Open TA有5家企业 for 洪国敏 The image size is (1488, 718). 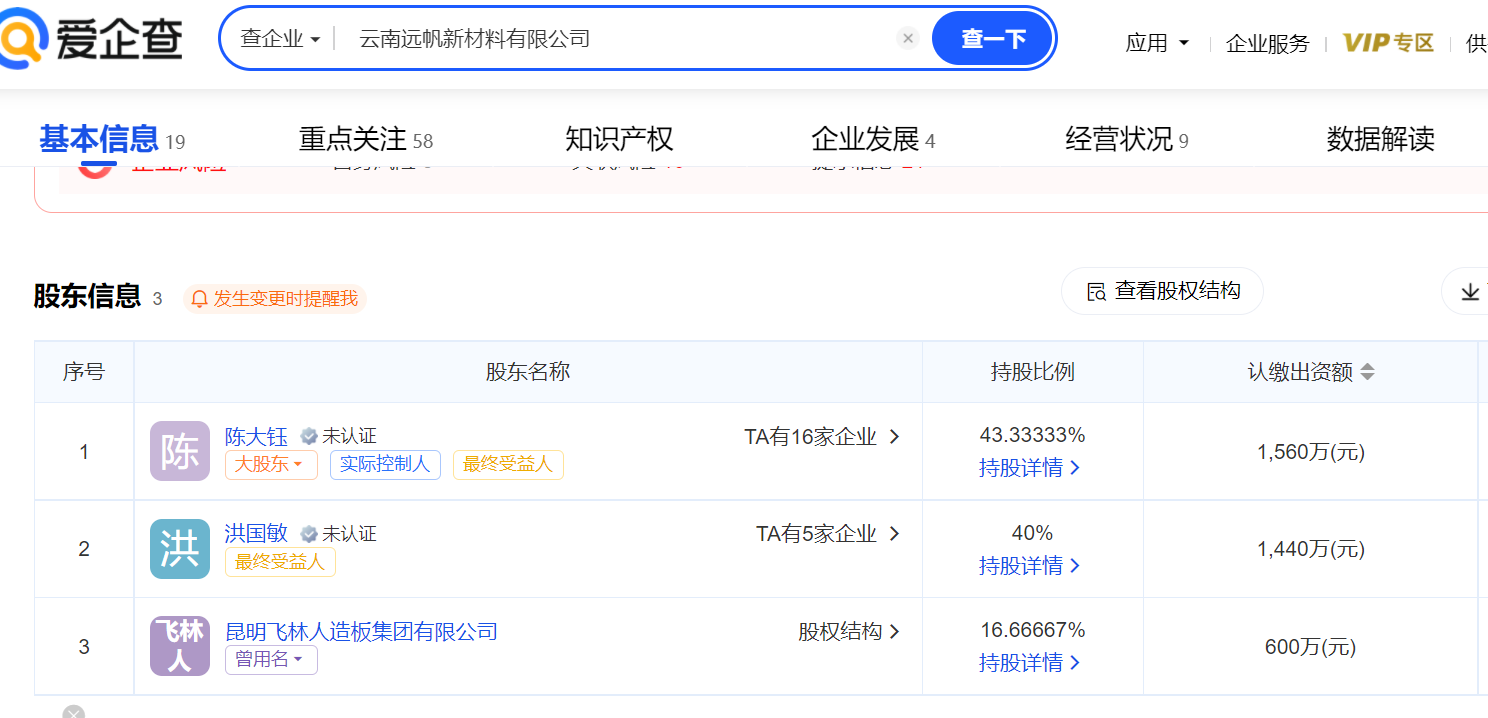point(828,534)
